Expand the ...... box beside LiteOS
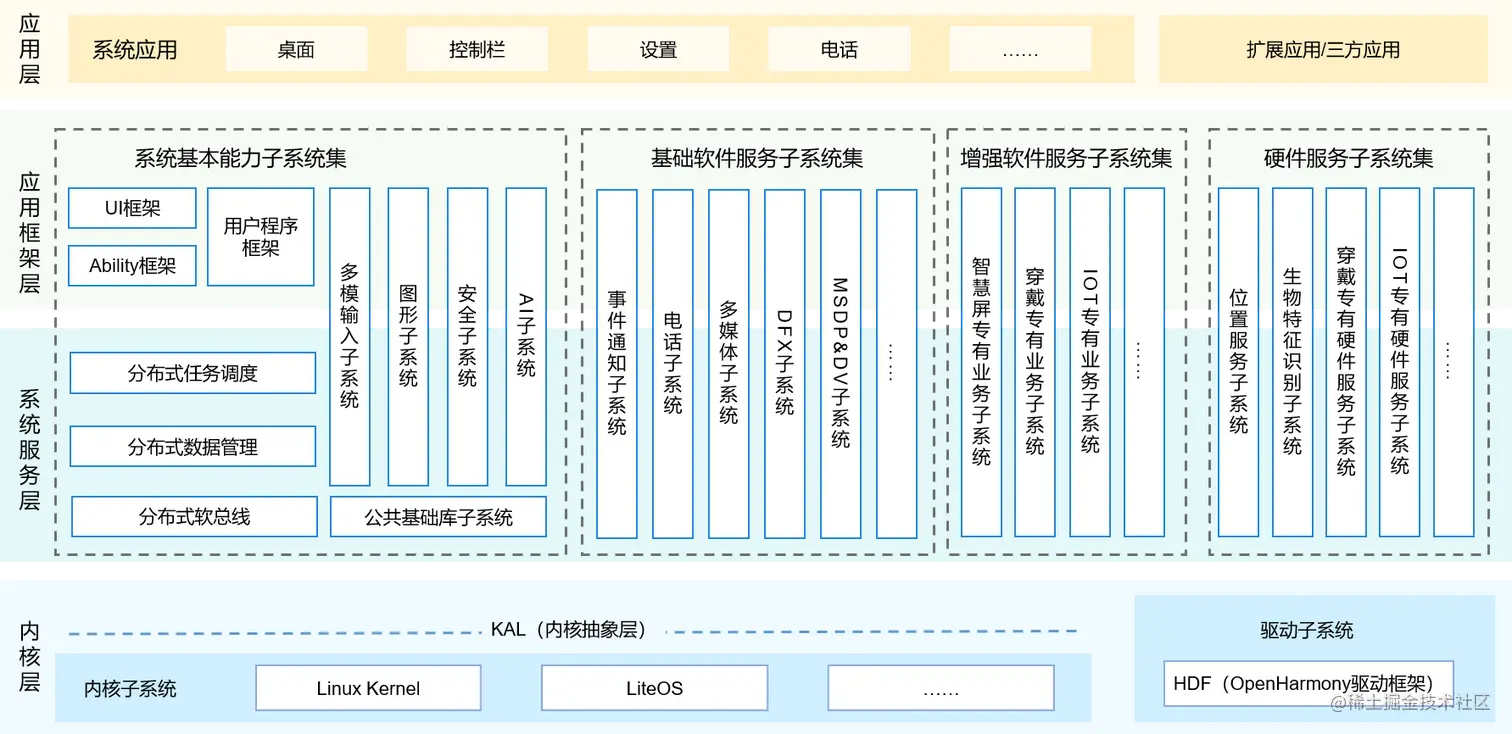 [940, 688]
